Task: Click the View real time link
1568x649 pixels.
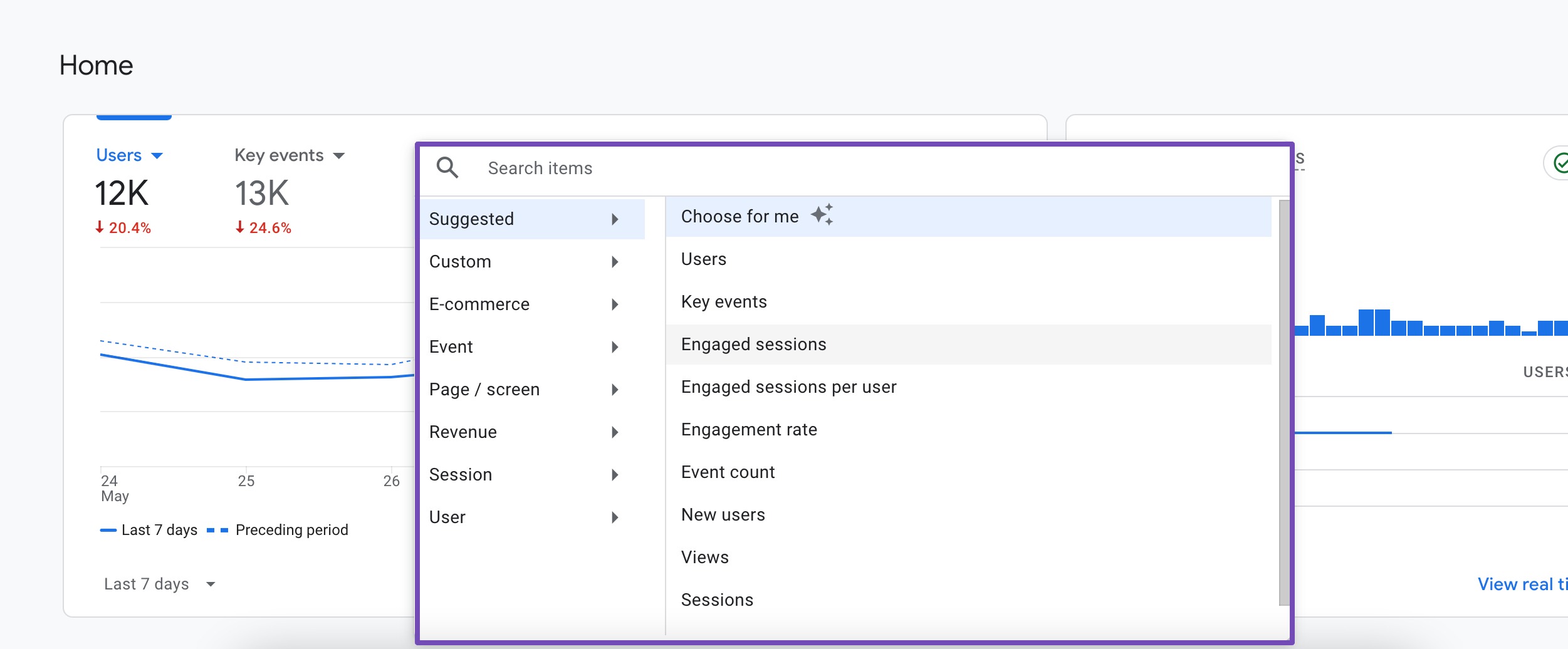Action: point(1523,584)
